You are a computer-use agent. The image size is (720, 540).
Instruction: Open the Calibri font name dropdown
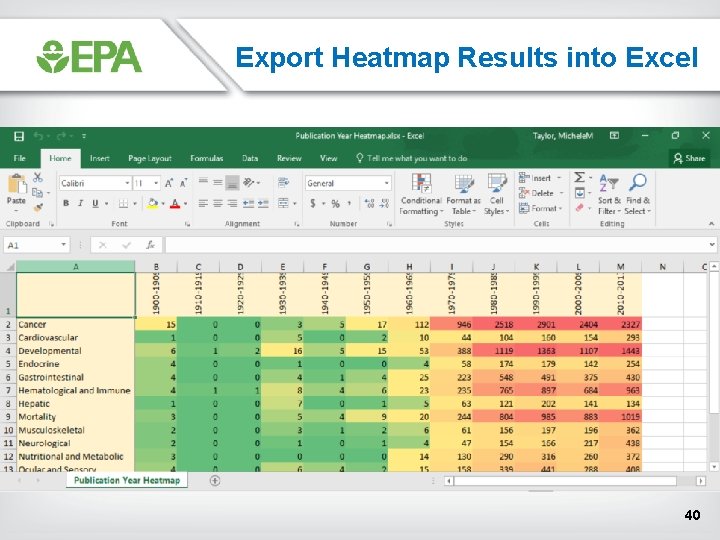click(x=127, y=183)
